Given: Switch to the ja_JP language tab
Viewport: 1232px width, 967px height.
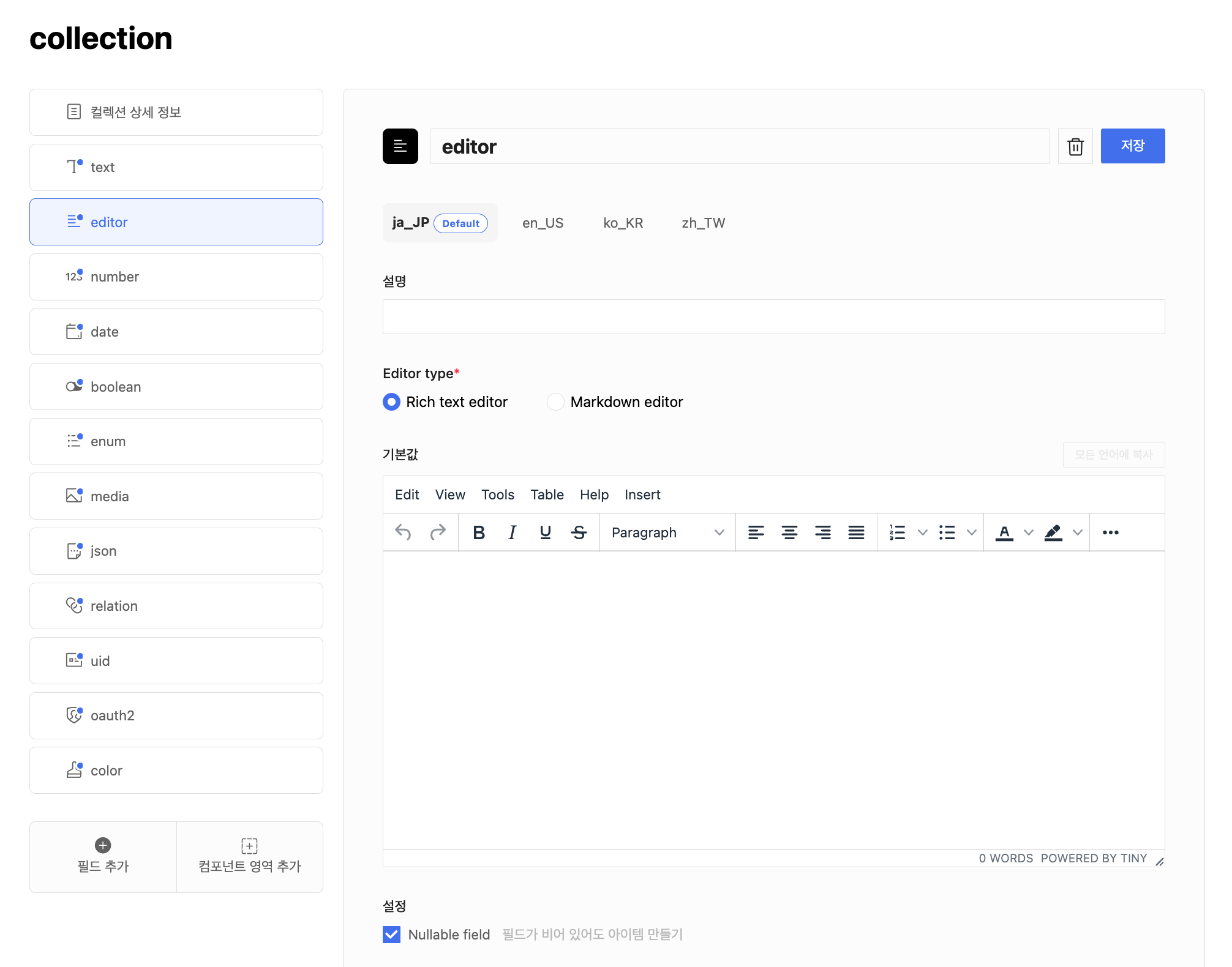Looking at the screenshot, I should (440, 223).
